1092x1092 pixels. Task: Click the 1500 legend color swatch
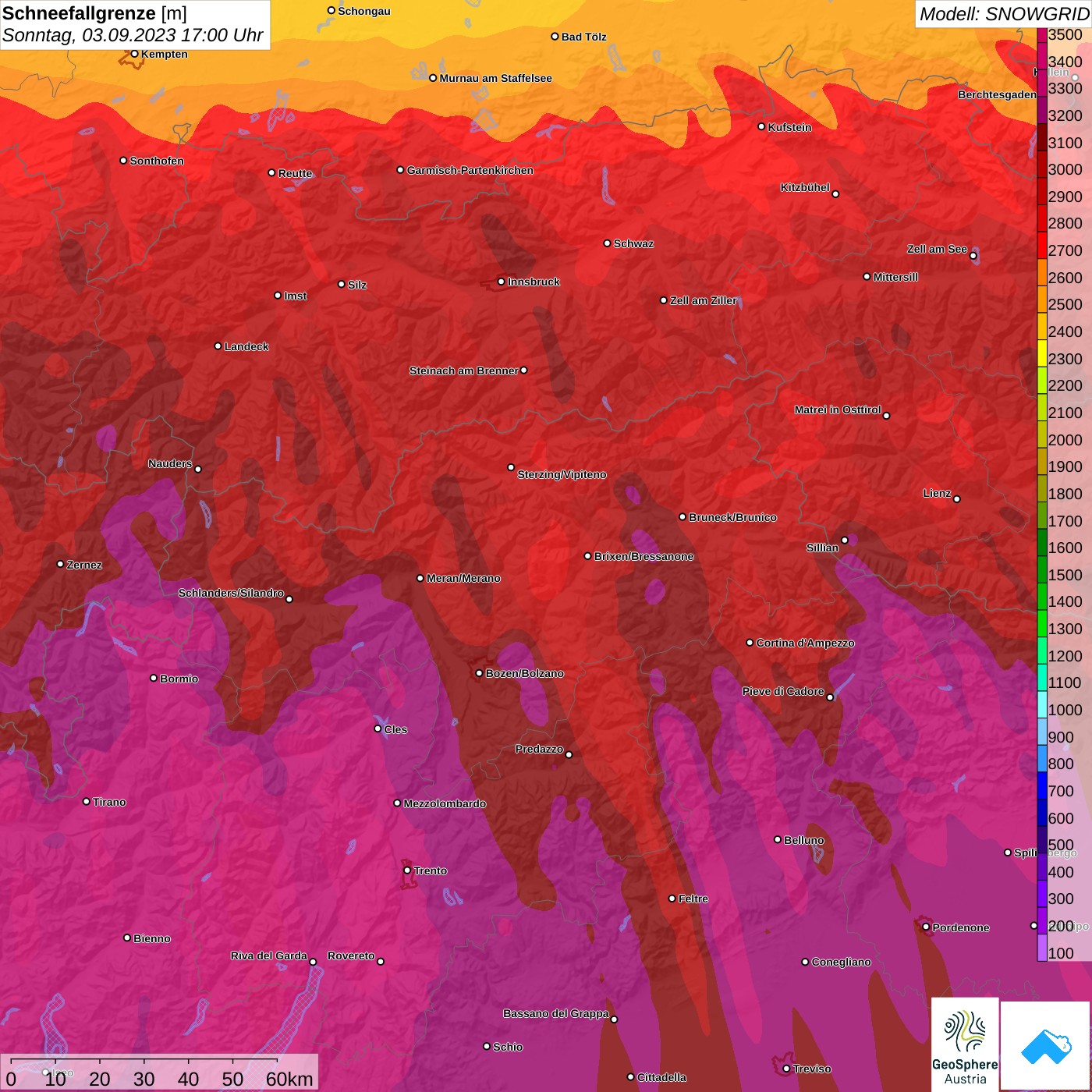(1042, 569)
